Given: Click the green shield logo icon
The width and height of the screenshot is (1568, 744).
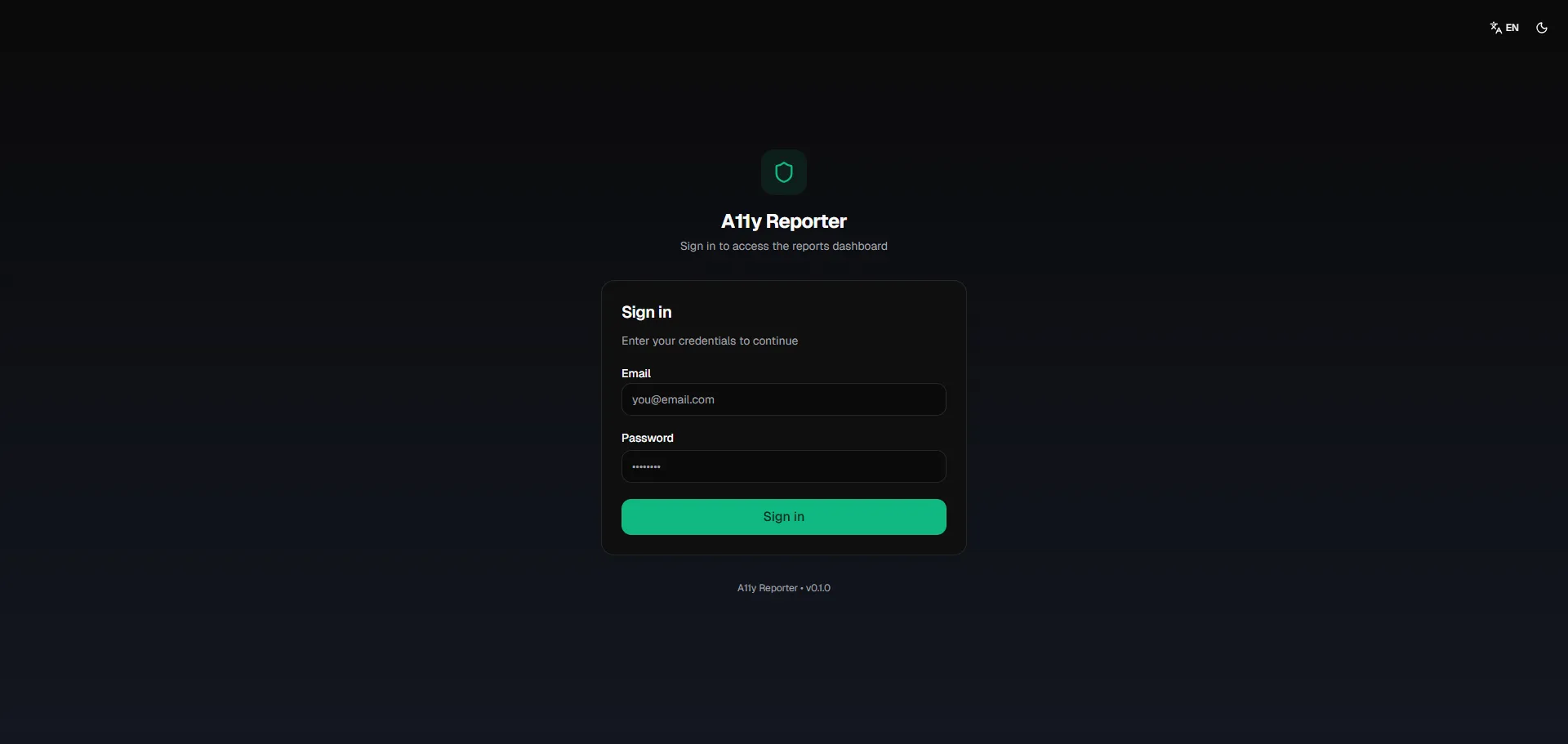Looking at the screenshot, I should tap(783, 172).
